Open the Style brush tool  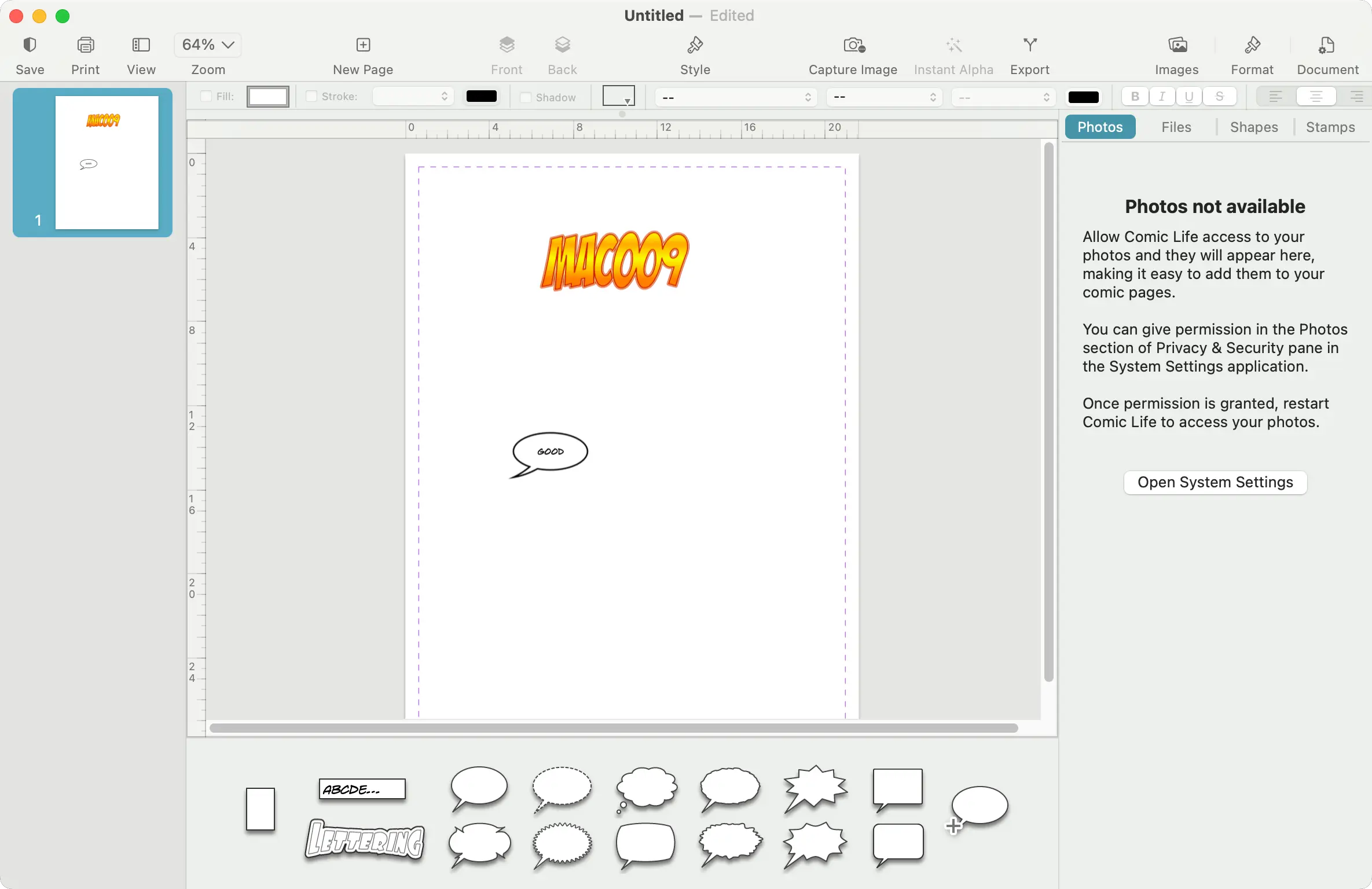[x=695, y=45]
